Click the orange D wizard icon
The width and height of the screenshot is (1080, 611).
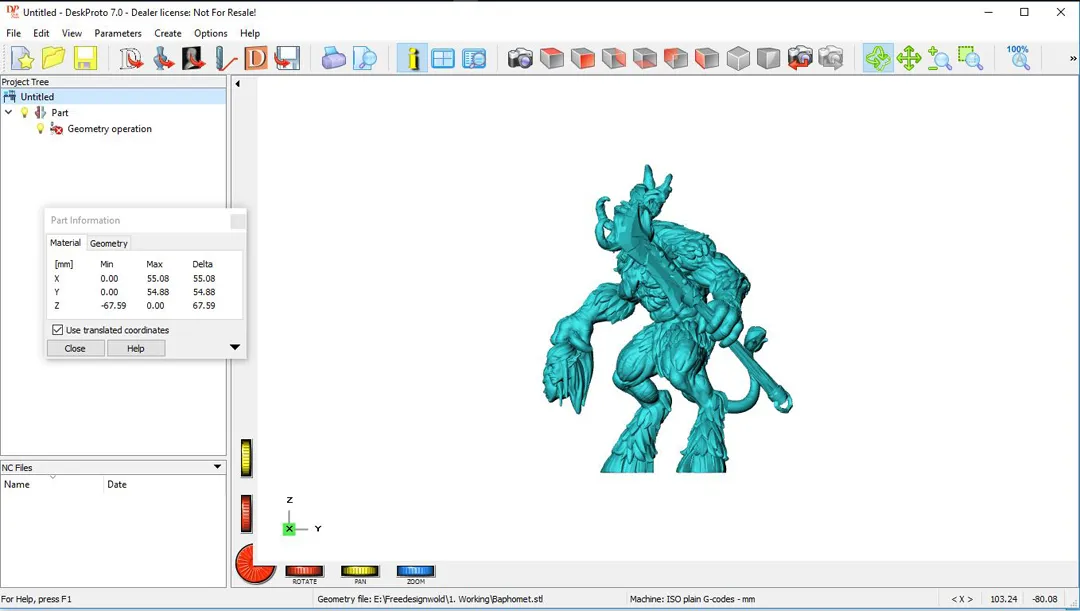point(256,59)
